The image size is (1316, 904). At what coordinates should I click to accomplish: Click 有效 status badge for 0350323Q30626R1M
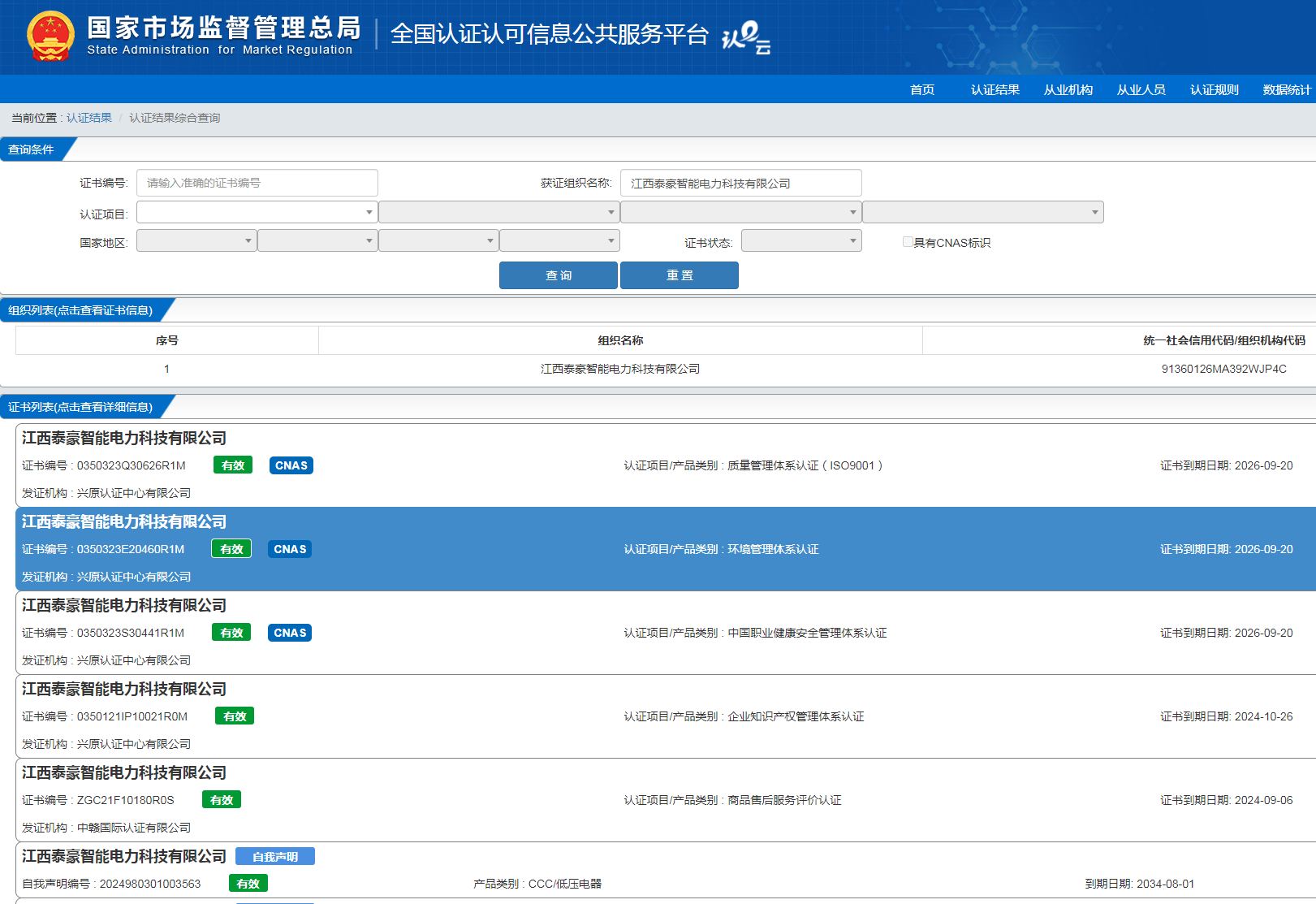pos(233,465)
